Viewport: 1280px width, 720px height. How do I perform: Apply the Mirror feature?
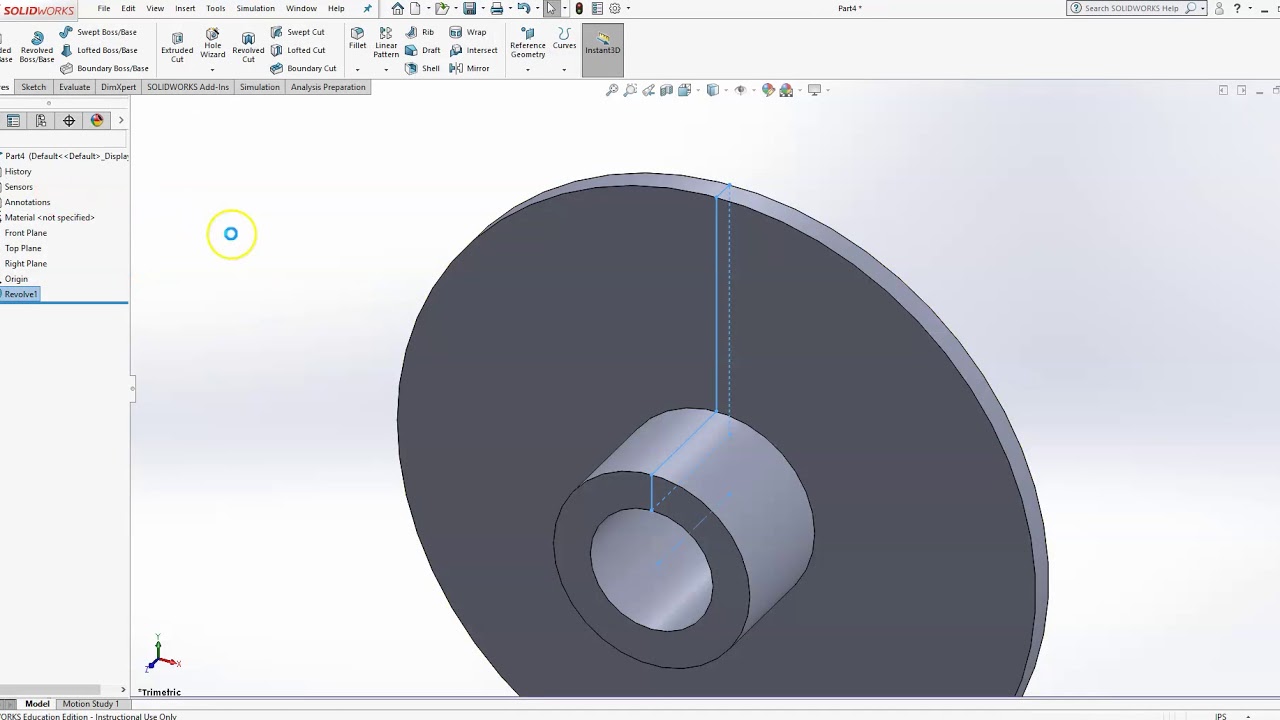click(x=470, y=68)
